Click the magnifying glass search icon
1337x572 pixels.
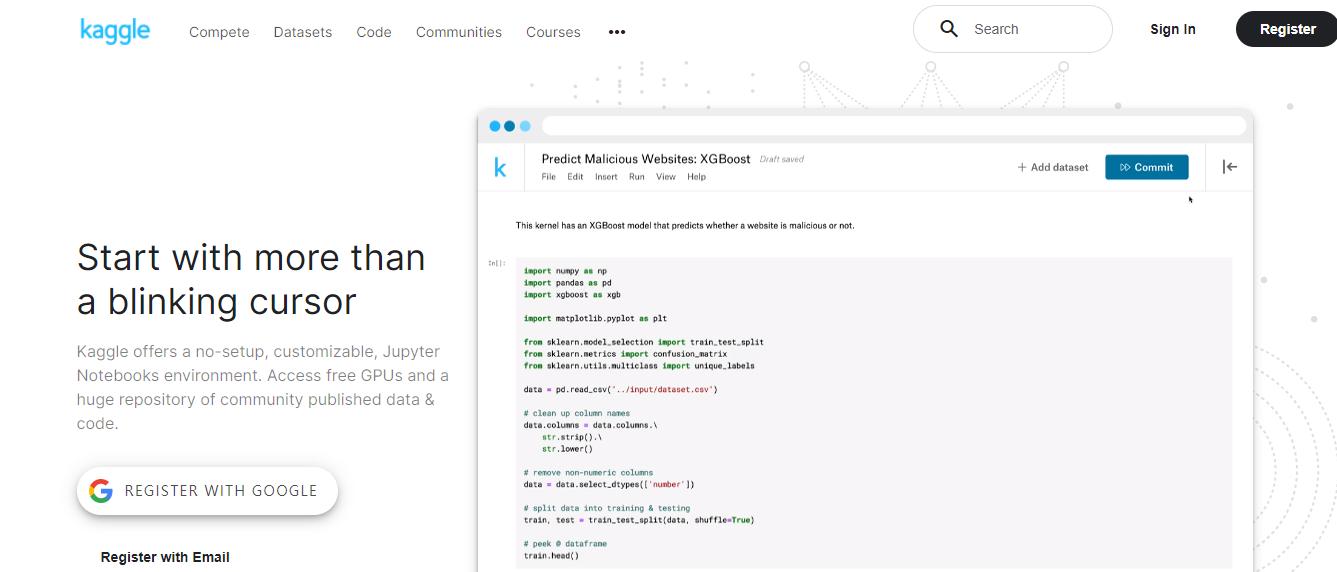[949, 29]
